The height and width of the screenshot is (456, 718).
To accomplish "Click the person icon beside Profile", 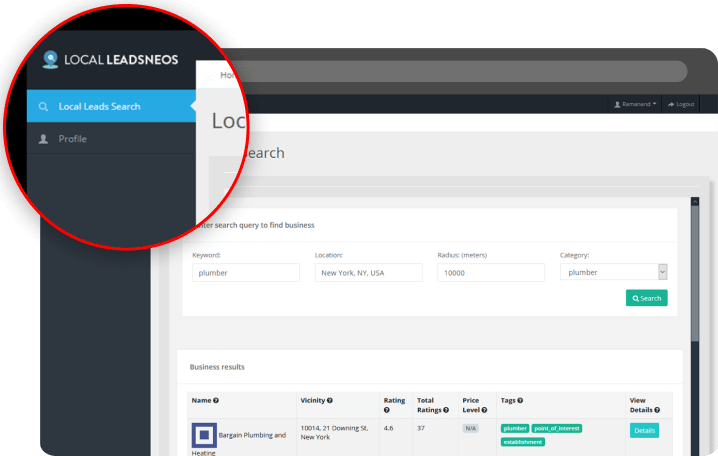I will pos(44,139).
